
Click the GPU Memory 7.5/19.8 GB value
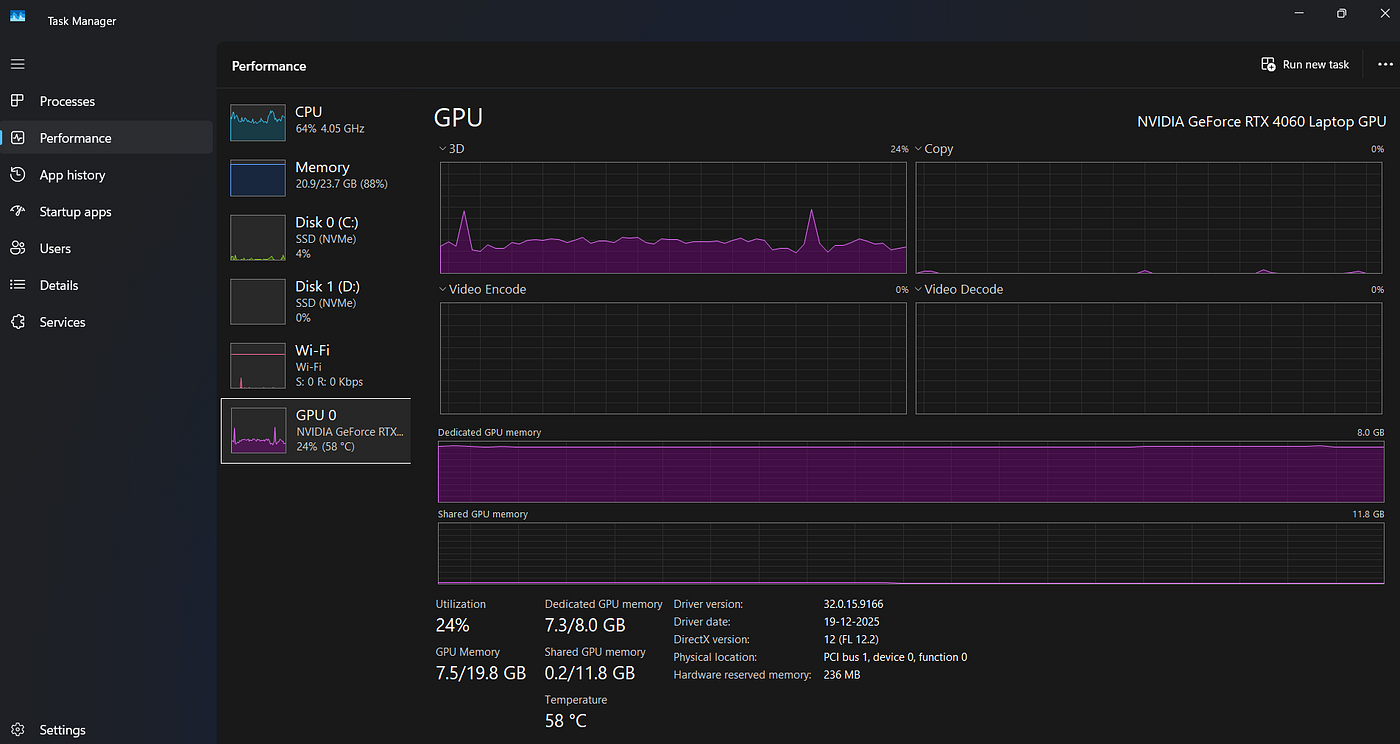[481, 673]
